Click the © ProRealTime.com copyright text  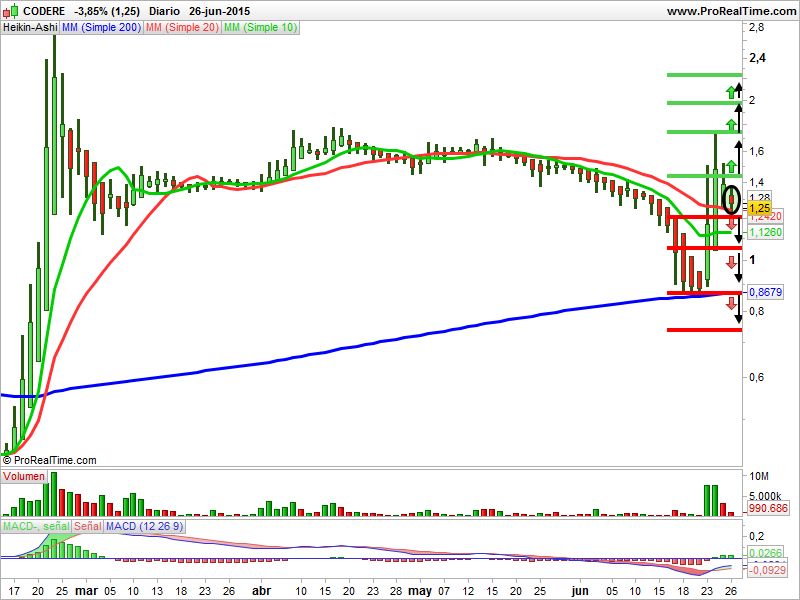51,460
